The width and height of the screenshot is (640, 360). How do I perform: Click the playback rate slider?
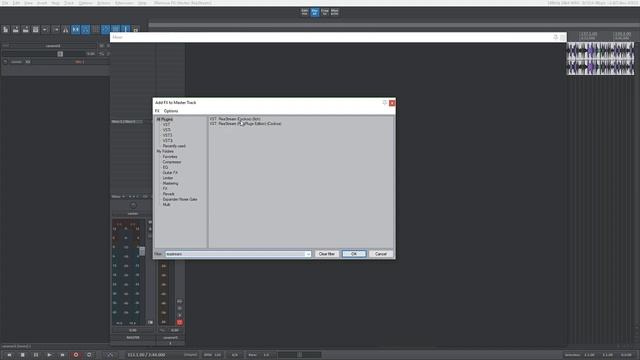tap(300, 355)
